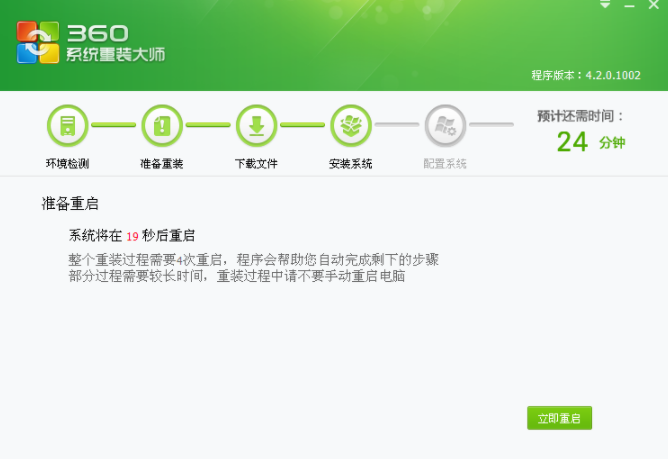Close the 360 reinstall window
This screenshot has height=459, width=668.
pos(654,5)
